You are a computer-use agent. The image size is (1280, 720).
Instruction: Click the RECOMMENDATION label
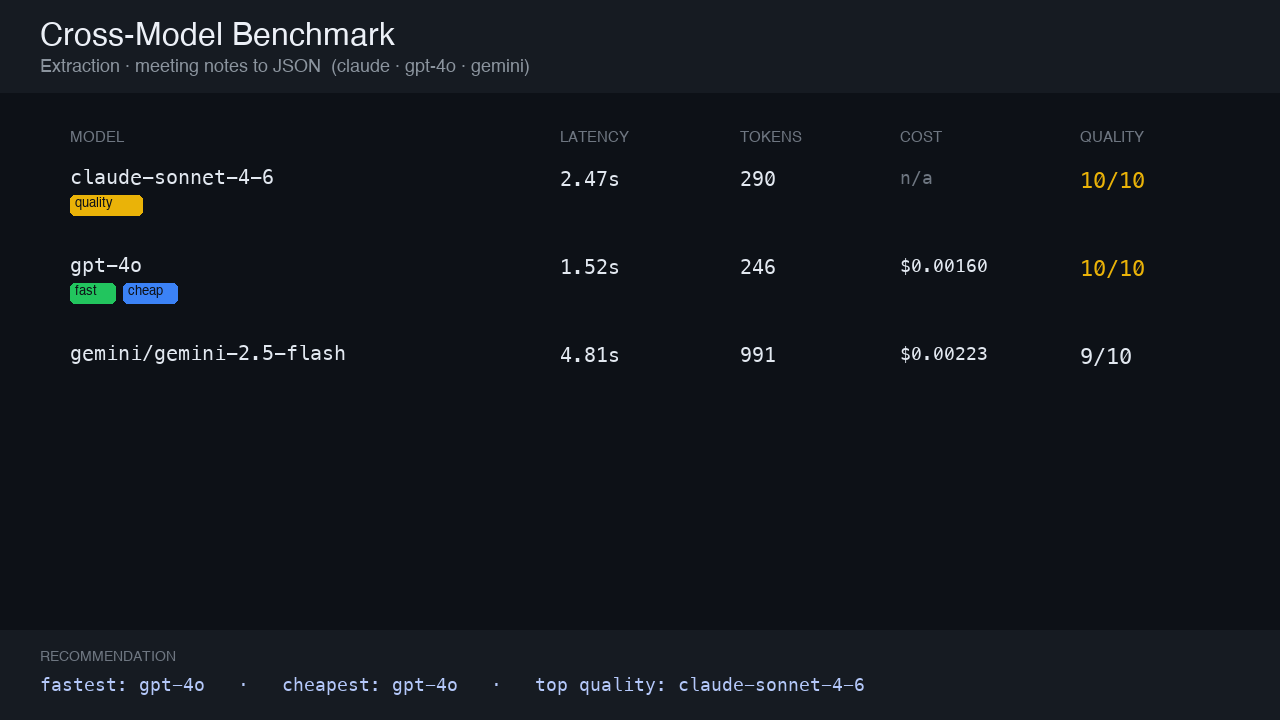[x=108, y=656]
